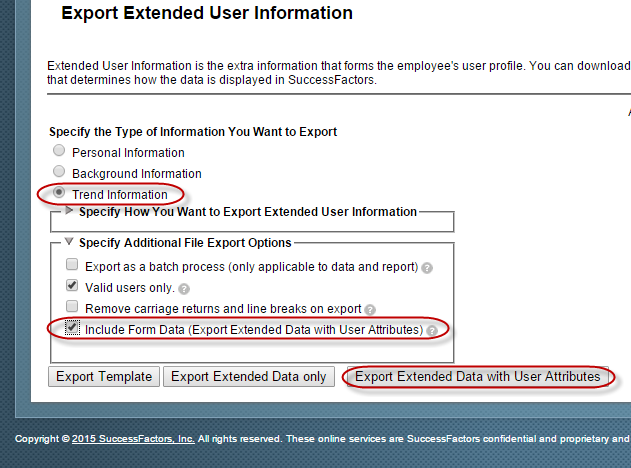
Task: Open help icon beside Include Form Data
Action: [x=432, y=331]
